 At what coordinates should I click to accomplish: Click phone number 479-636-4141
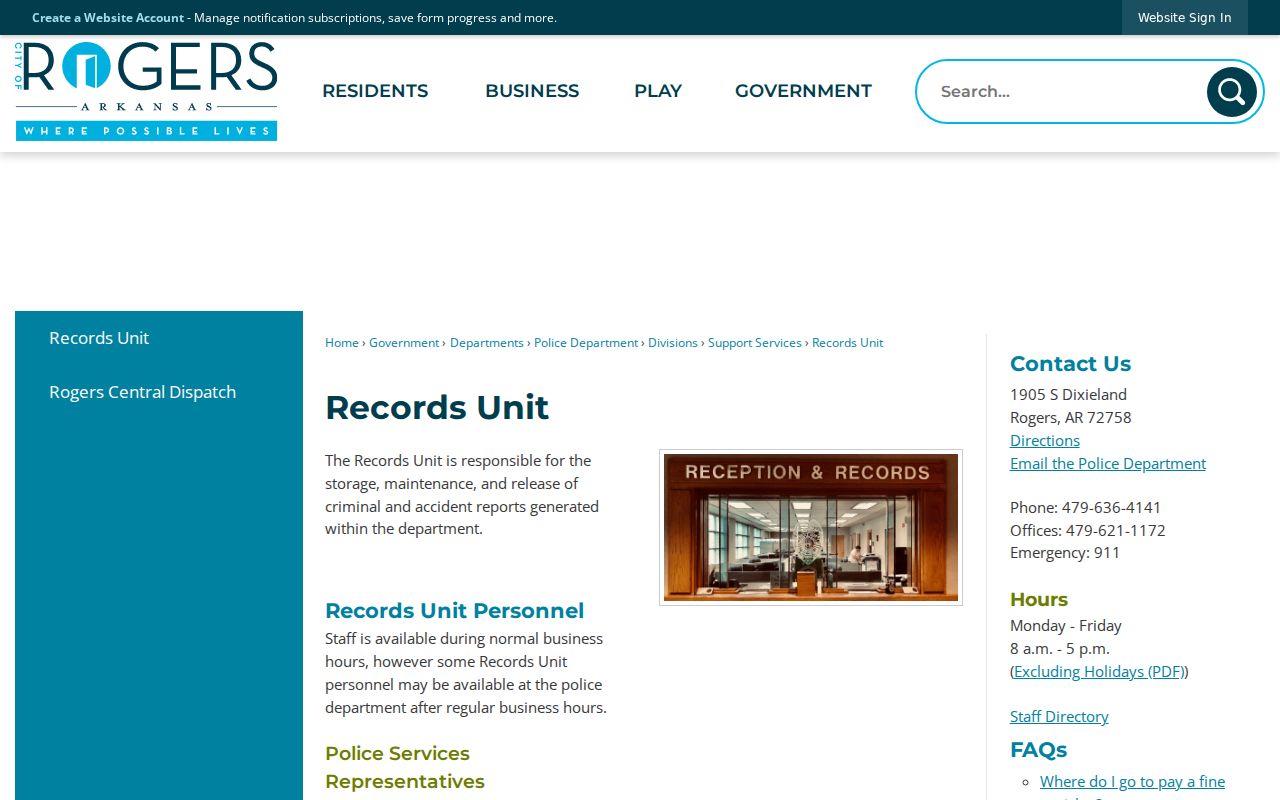1111,507
